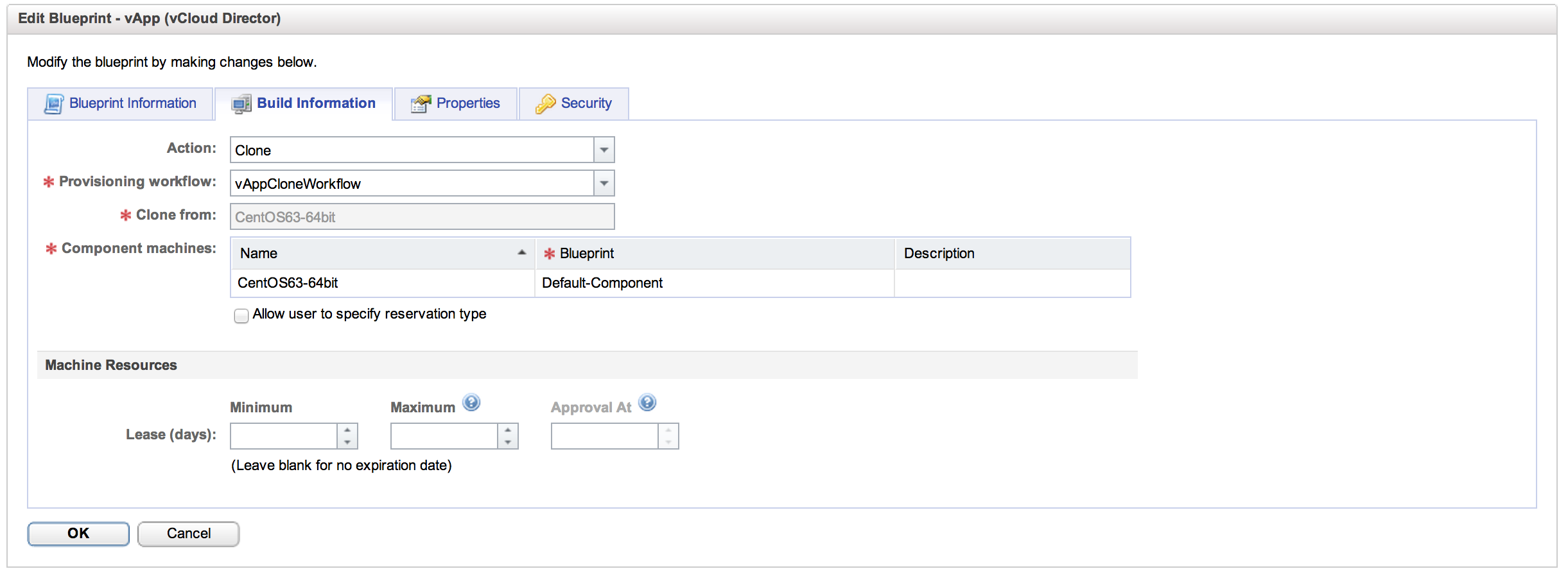Image resolution: width=1568 pixels, height=587 pixels.
Task: Expand the Action dropdown arrow
Action: coord(604,150)
